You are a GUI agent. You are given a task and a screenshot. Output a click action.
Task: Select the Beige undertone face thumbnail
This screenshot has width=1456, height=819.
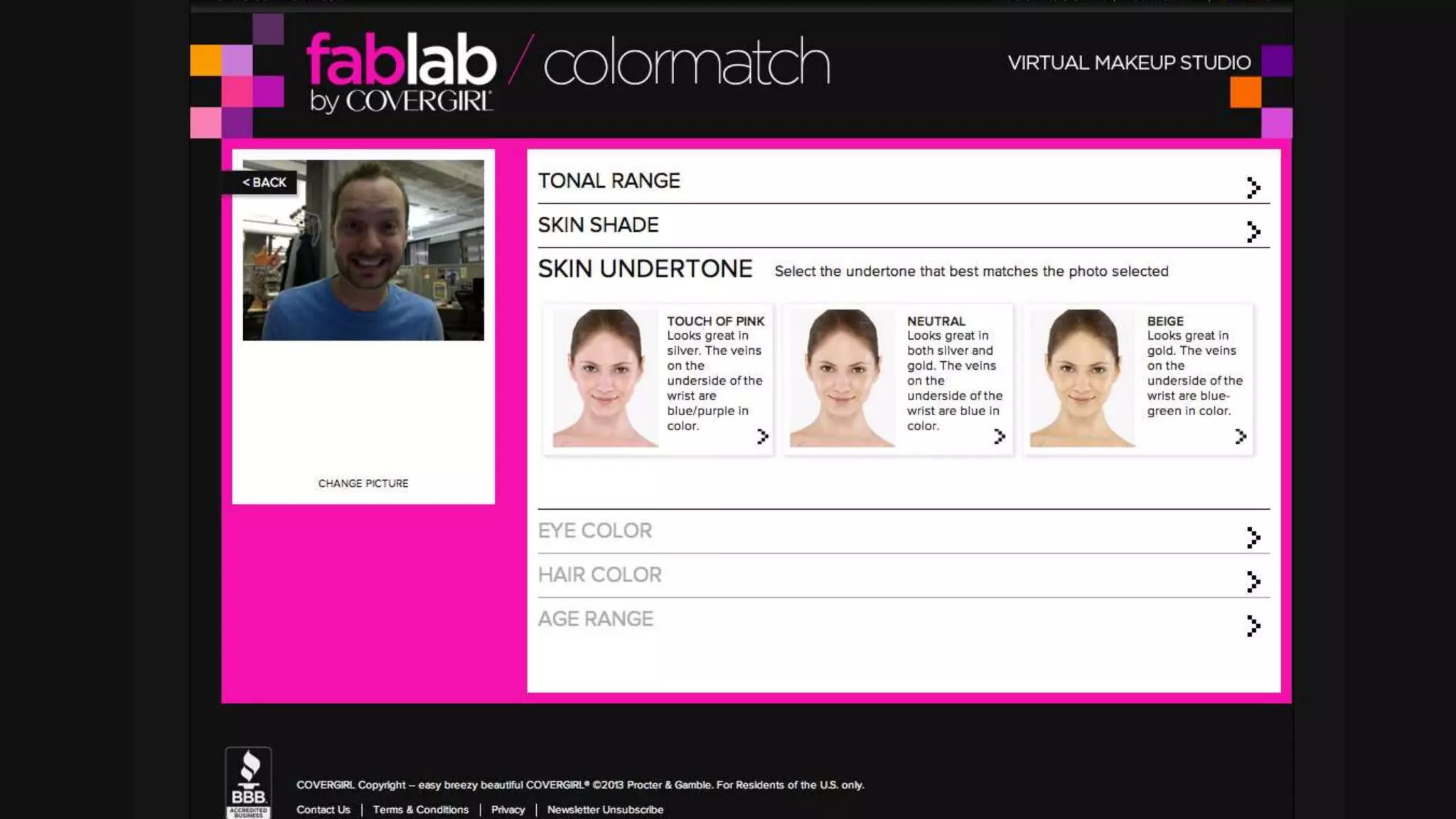click(x=1082, y=378)
